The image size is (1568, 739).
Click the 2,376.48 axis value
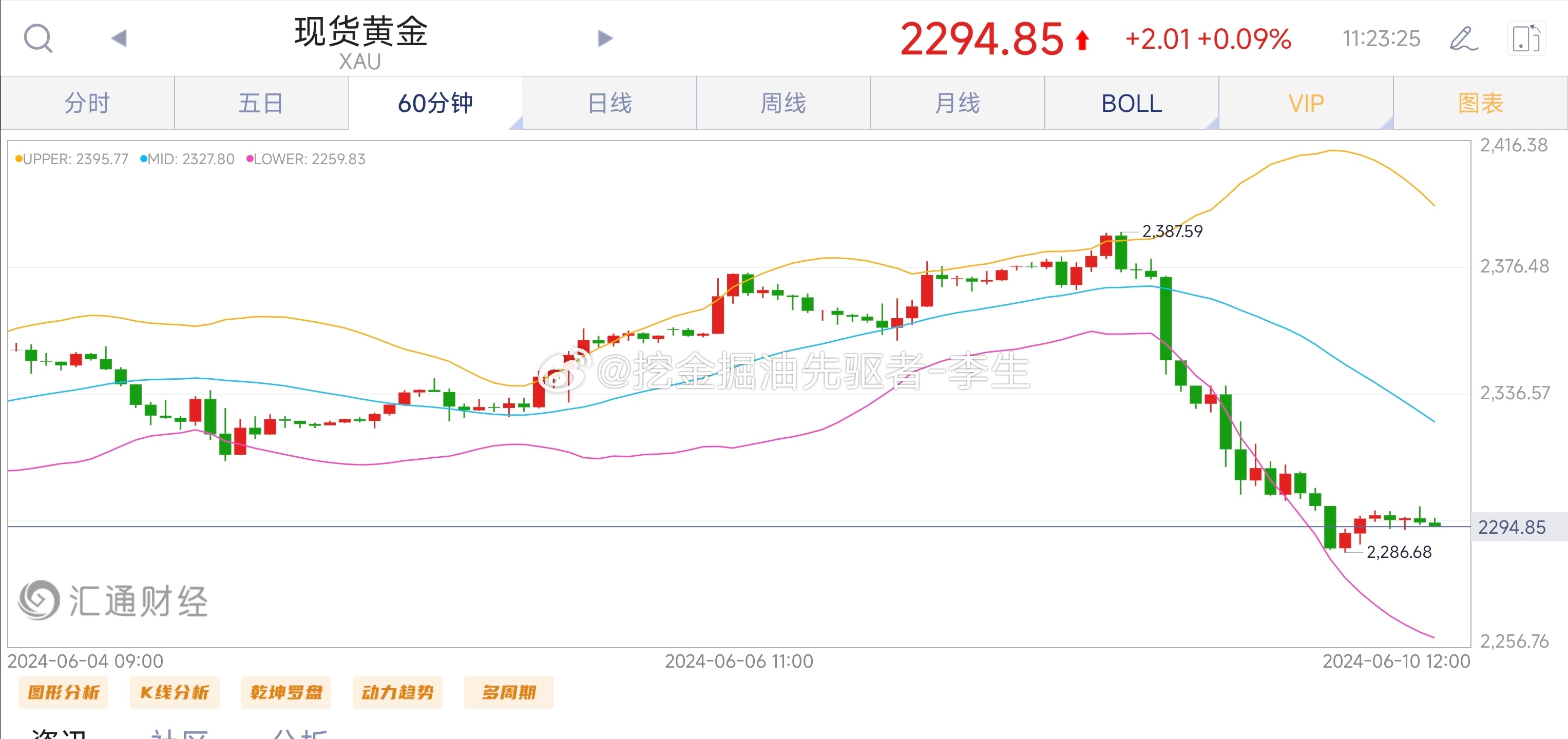point(1515,266)
